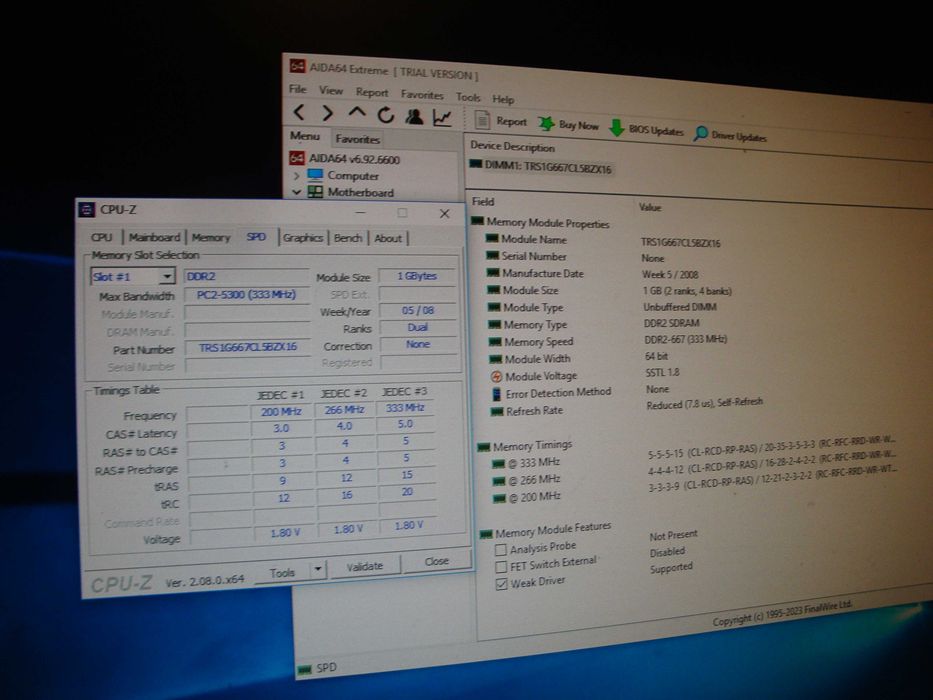Click the Validate button in CPU-Z
Viewport: 933px width, 700px height.
coord(365,566)
